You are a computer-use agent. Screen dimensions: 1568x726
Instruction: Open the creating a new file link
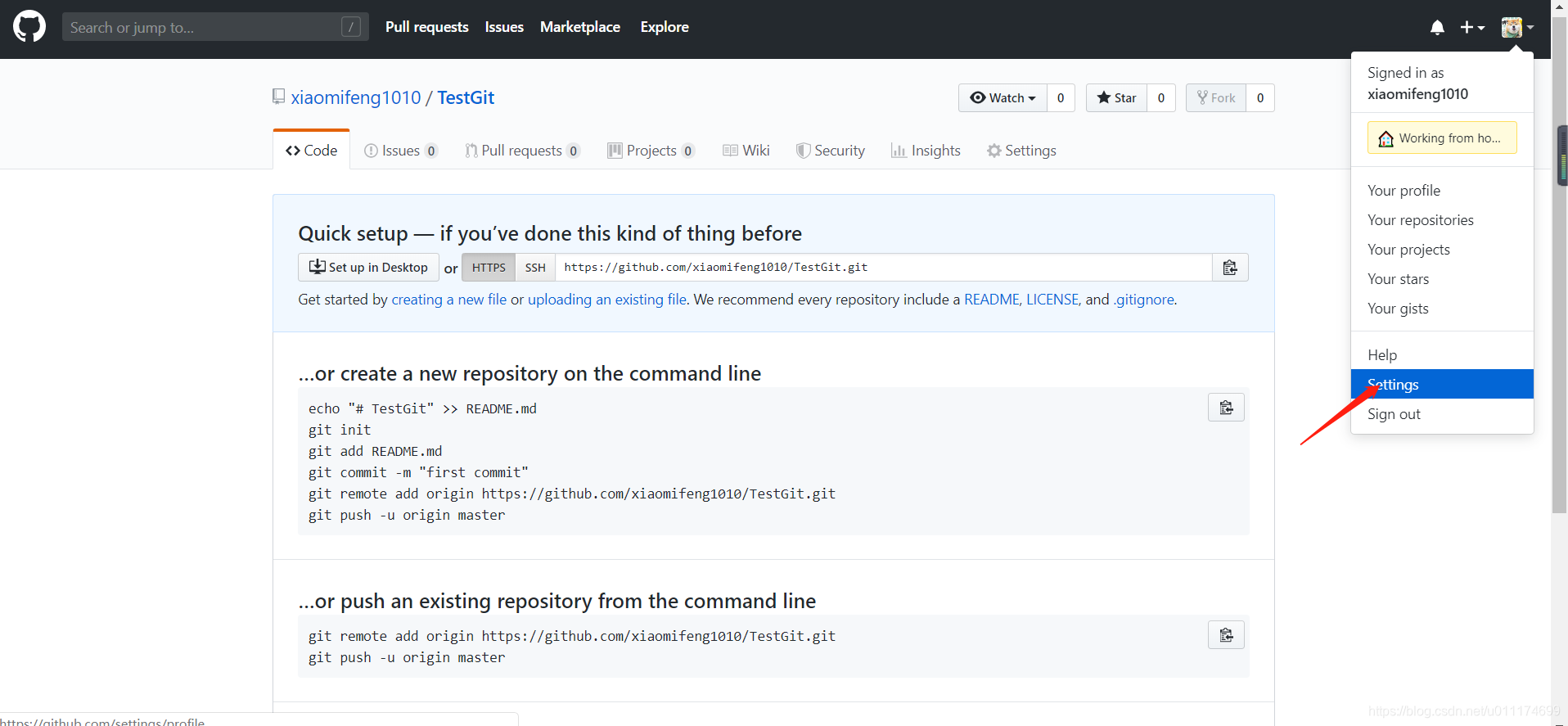click(x=449, y=300)
